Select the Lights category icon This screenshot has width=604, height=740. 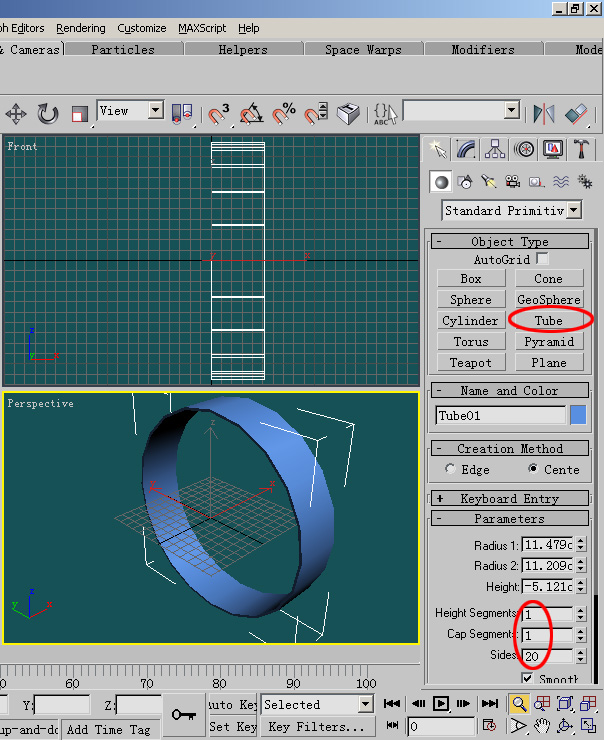(x=489, y=182)
